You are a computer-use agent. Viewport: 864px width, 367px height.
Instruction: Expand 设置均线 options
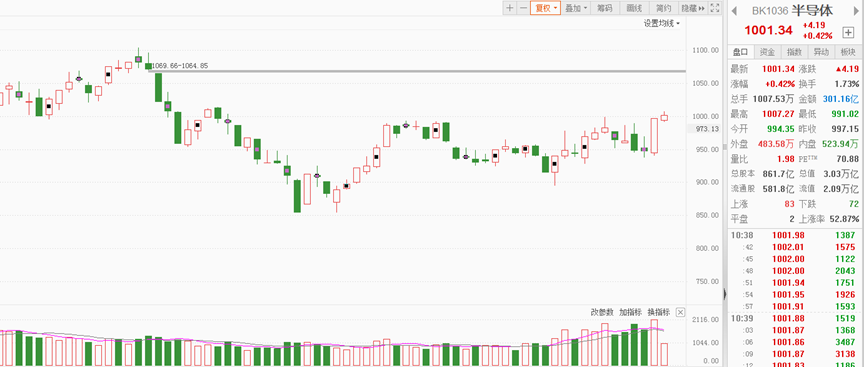point(662,23)
